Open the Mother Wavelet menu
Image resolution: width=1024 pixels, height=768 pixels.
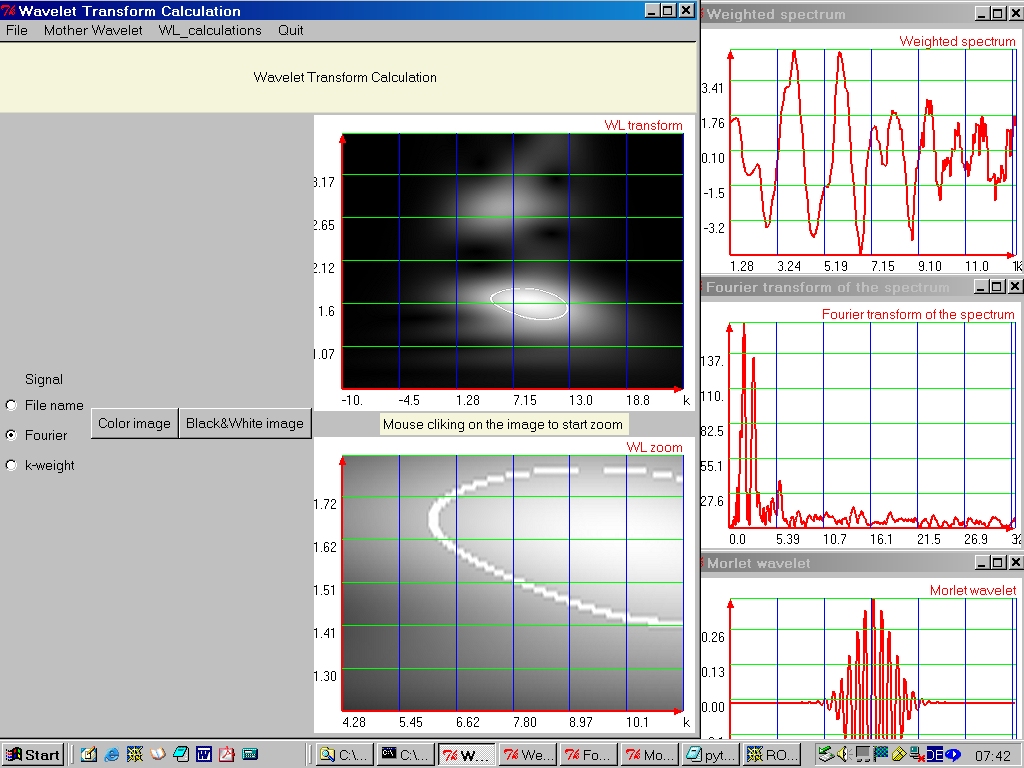pyautogui.click(x=93, y=30)
